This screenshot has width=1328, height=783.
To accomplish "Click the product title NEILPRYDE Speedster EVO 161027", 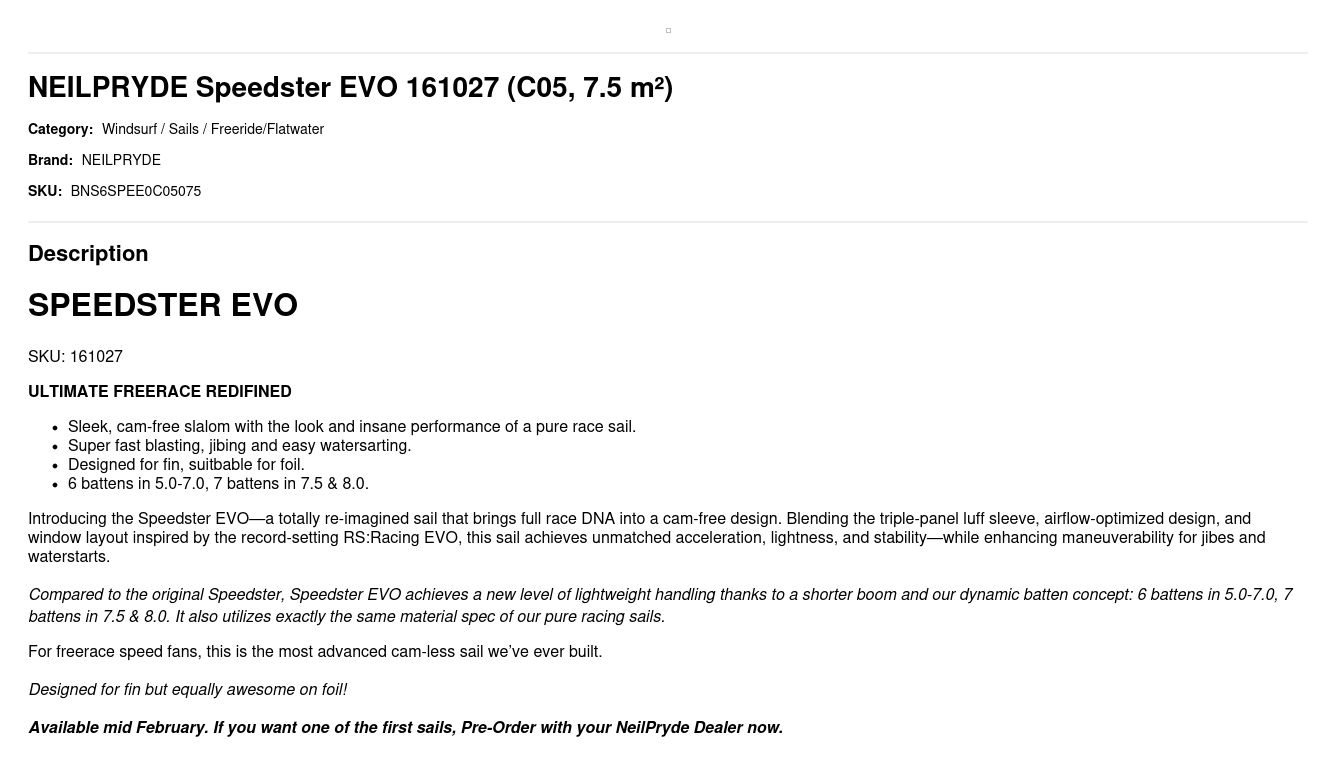I will click(350, 88).
